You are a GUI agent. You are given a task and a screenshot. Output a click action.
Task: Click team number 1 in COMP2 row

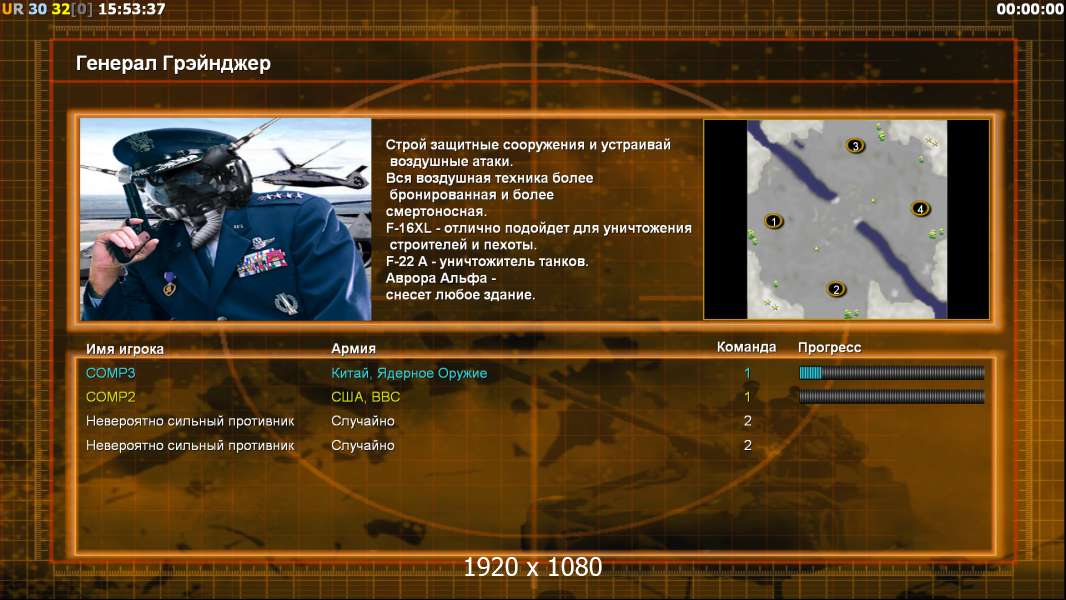click(x=747, y=397)
